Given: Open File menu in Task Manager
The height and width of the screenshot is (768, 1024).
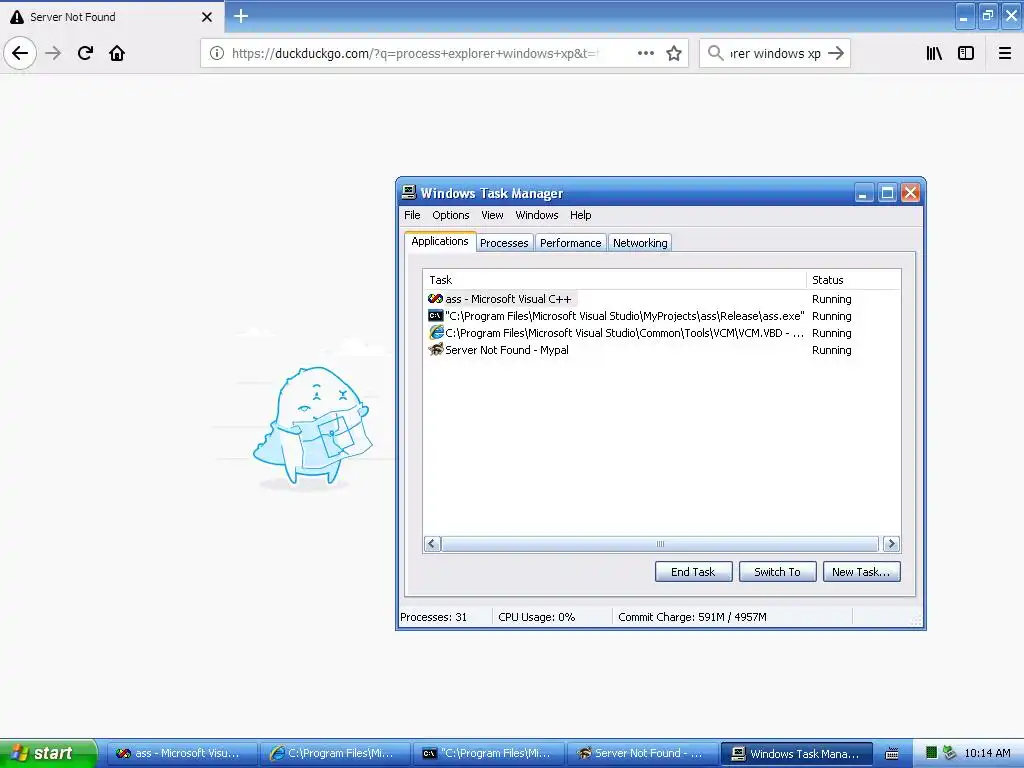Looking at the screenshot, I should 412,215.
